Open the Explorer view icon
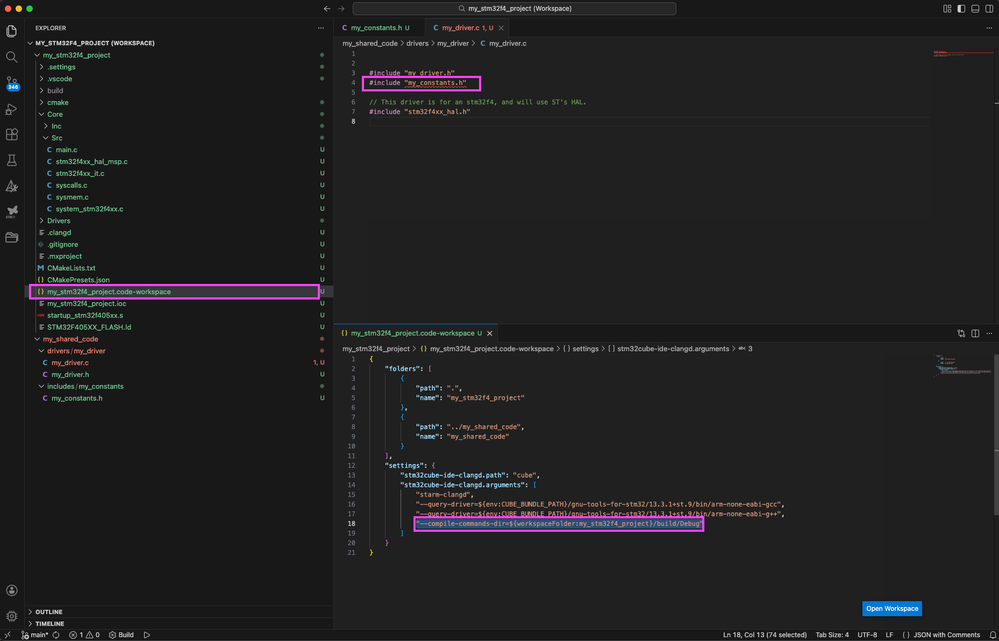999x641 pixels. [11, 31]
